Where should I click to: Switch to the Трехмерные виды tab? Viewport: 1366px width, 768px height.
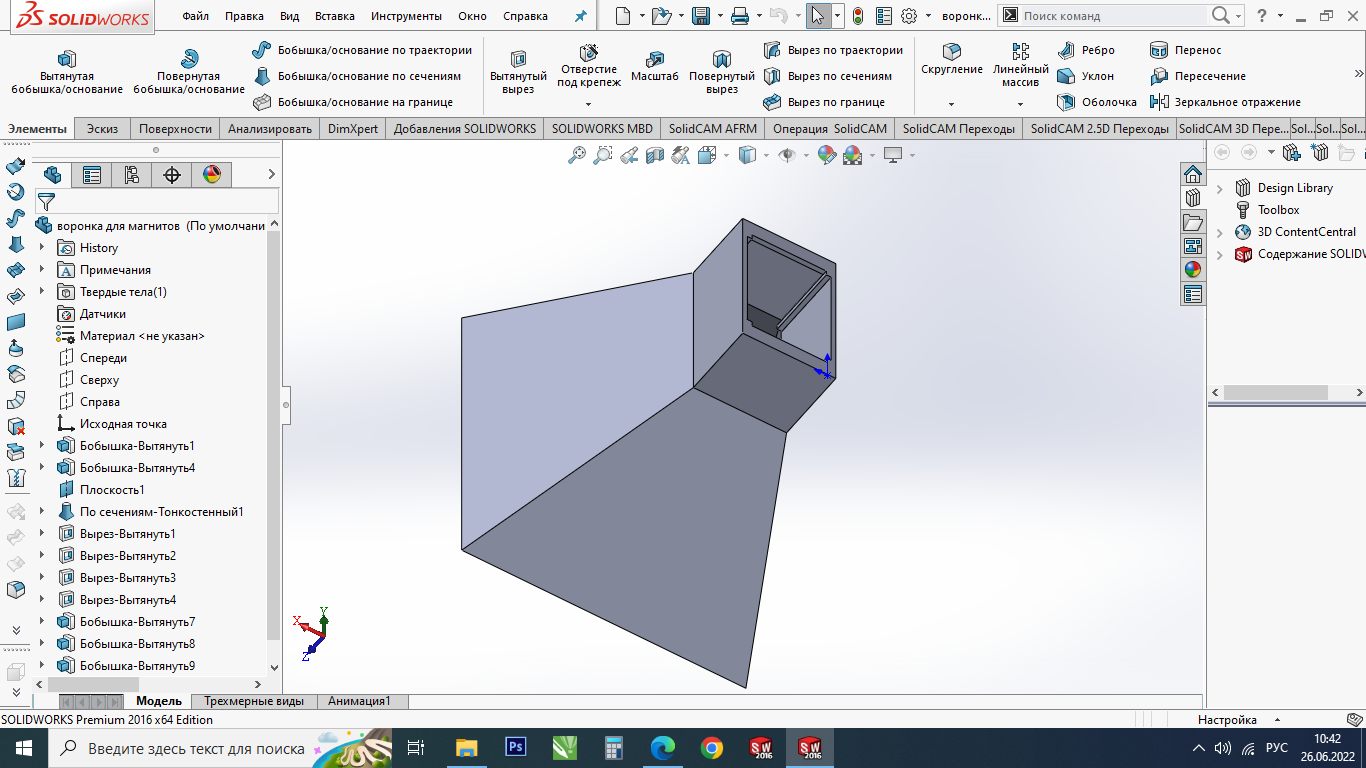tap(254, 701)
